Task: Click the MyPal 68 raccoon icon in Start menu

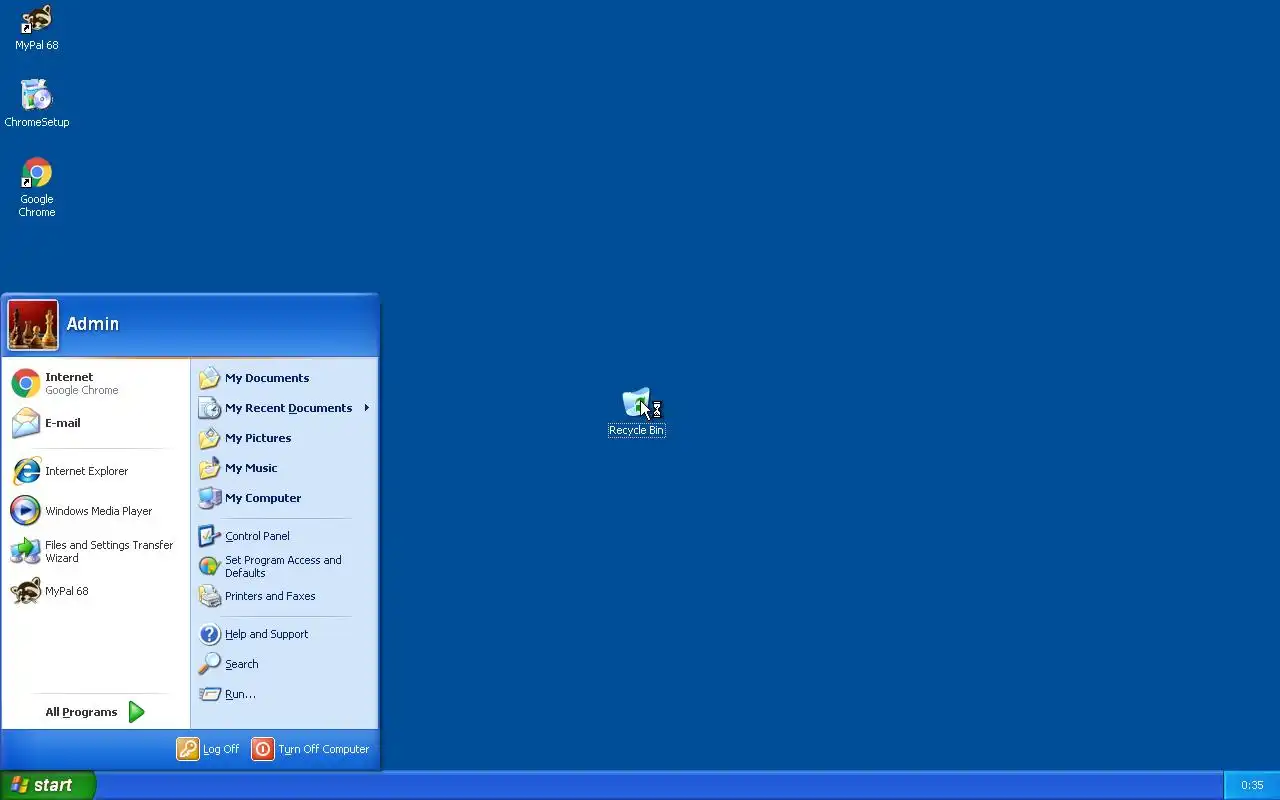Action: point(26,591)
